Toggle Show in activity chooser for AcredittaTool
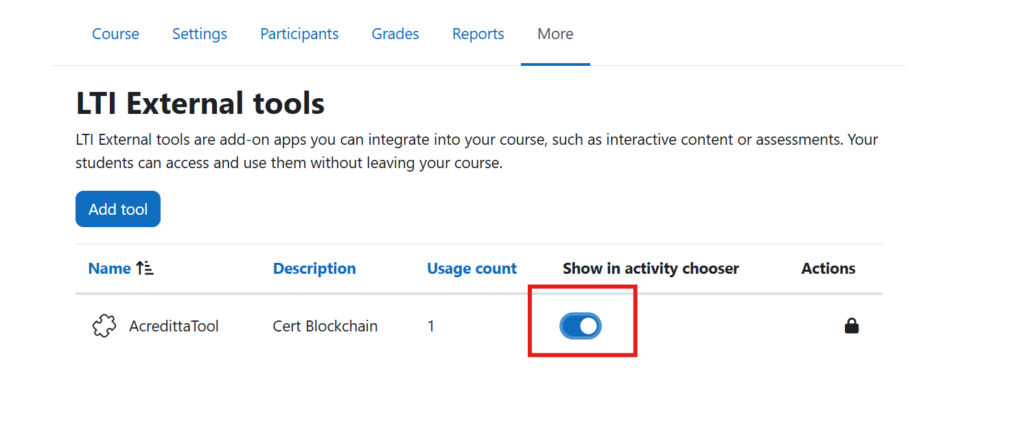This screenshot has width=1024, height=422. (x=581, y=326)
